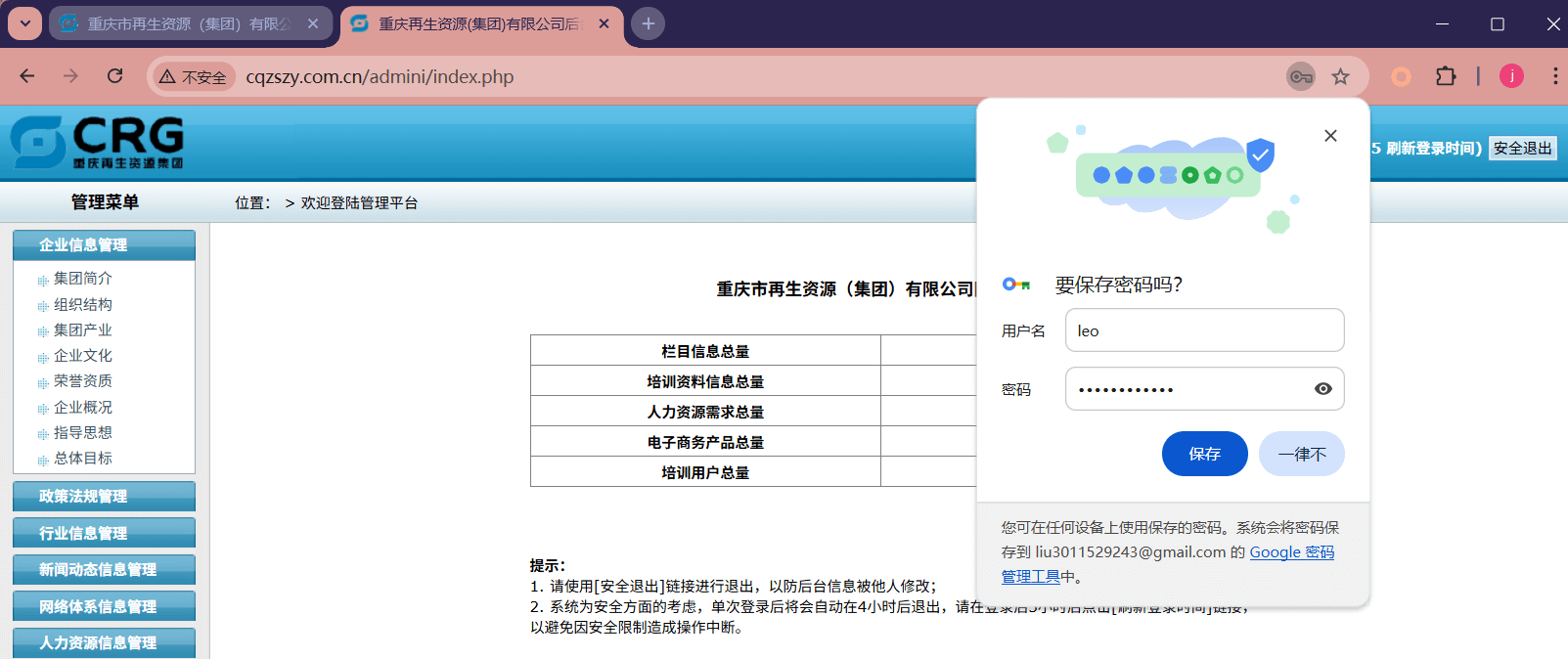This screenshot has height=659, width=1568.
Task: Close the save password popup
Action: (x=1330, y=136)
